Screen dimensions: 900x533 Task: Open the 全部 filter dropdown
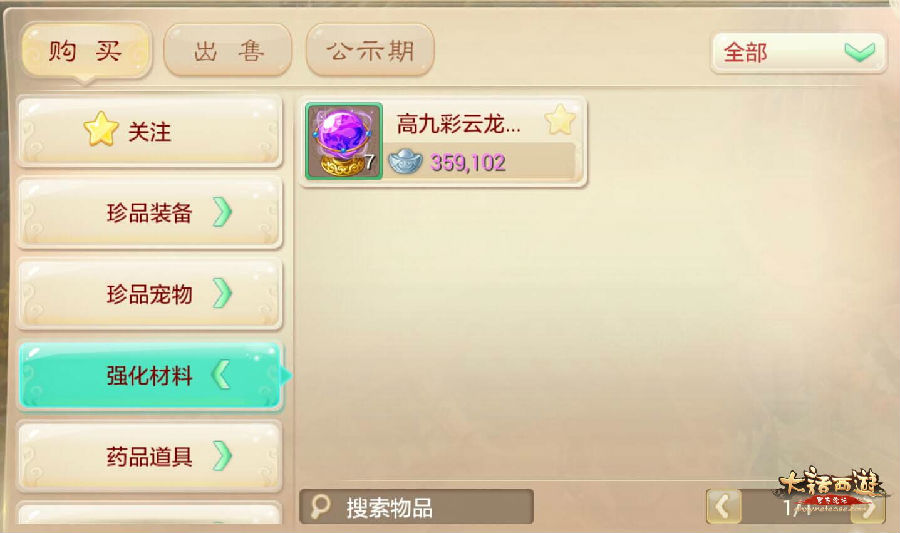[x=798, y=53]
